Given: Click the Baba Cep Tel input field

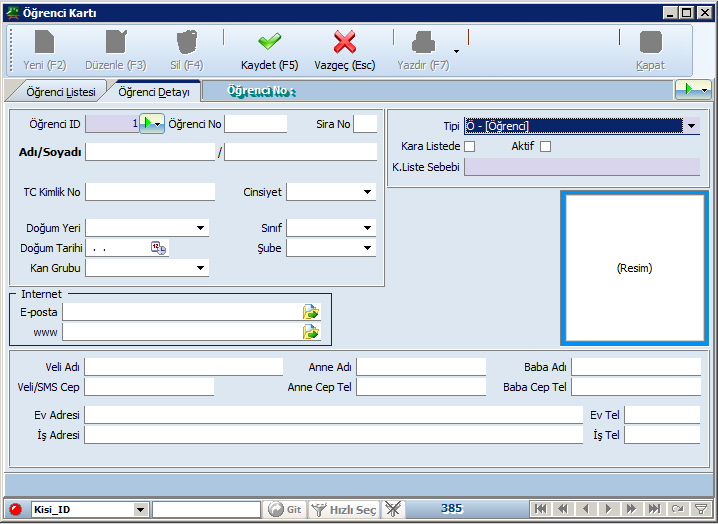Looking at the screenshot, I should point(636,387).
